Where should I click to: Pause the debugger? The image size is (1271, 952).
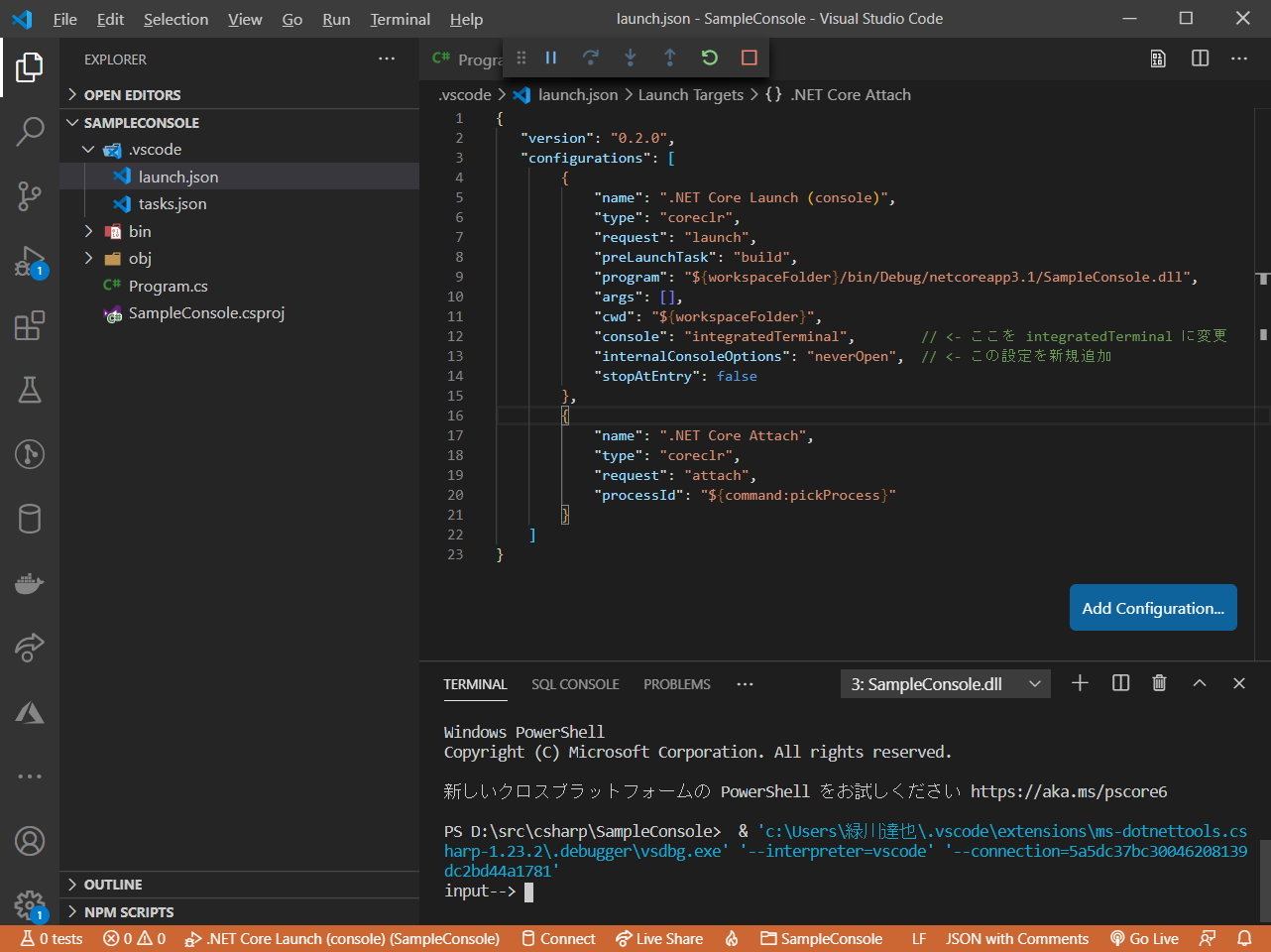(x=551, y=59)
